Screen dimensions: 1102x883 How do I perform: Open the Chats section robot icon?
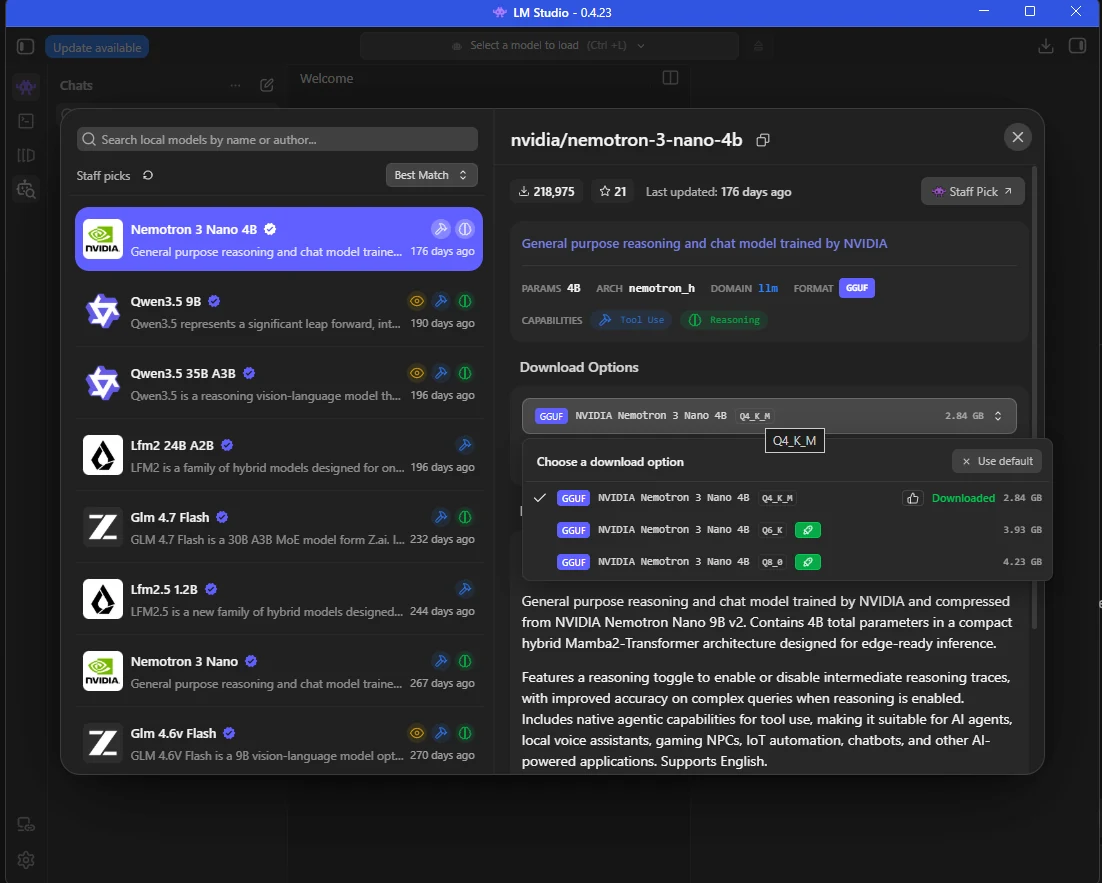26,86
